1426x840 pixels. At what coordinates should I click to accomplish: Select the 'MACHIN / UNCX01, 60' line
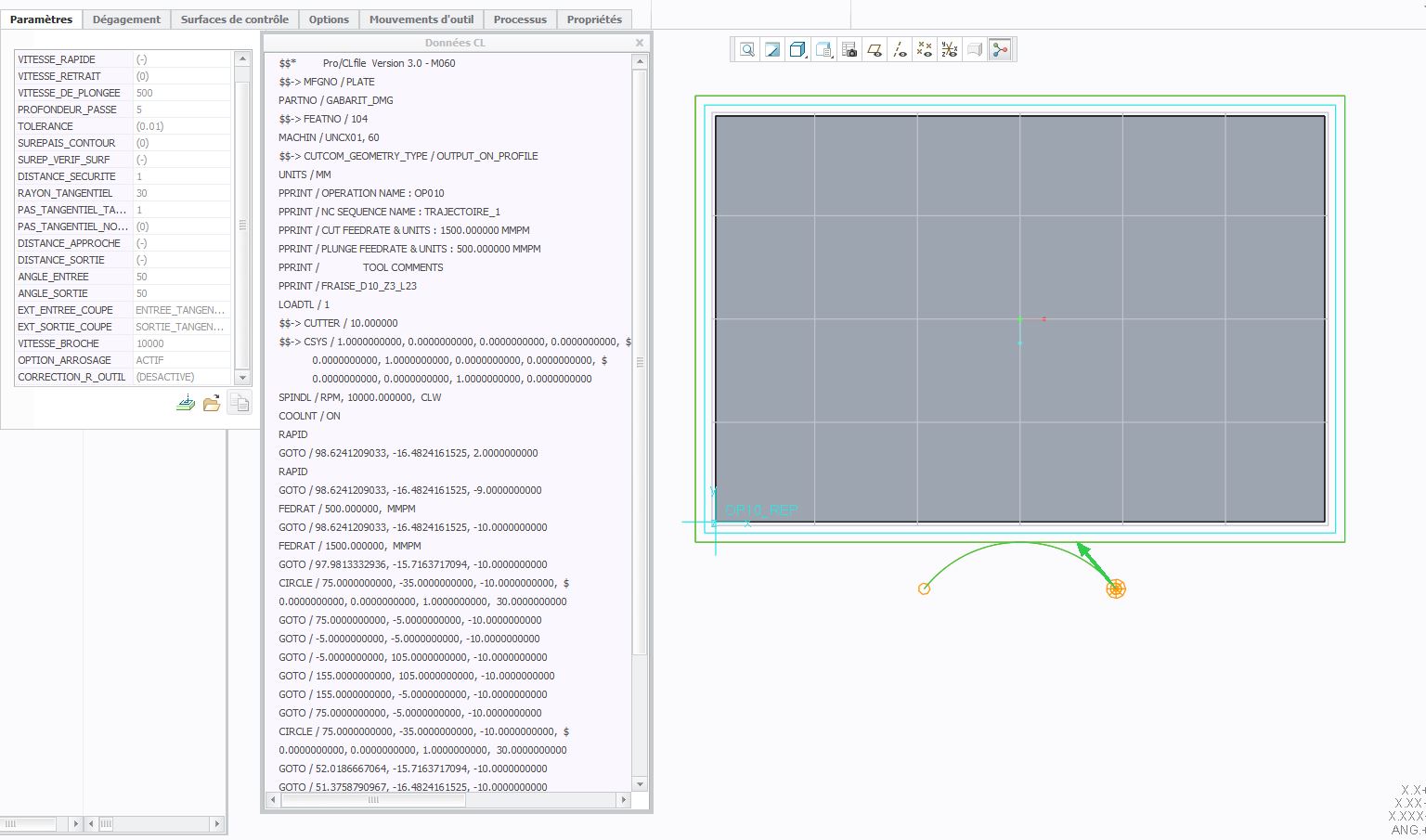coord(329,137)
